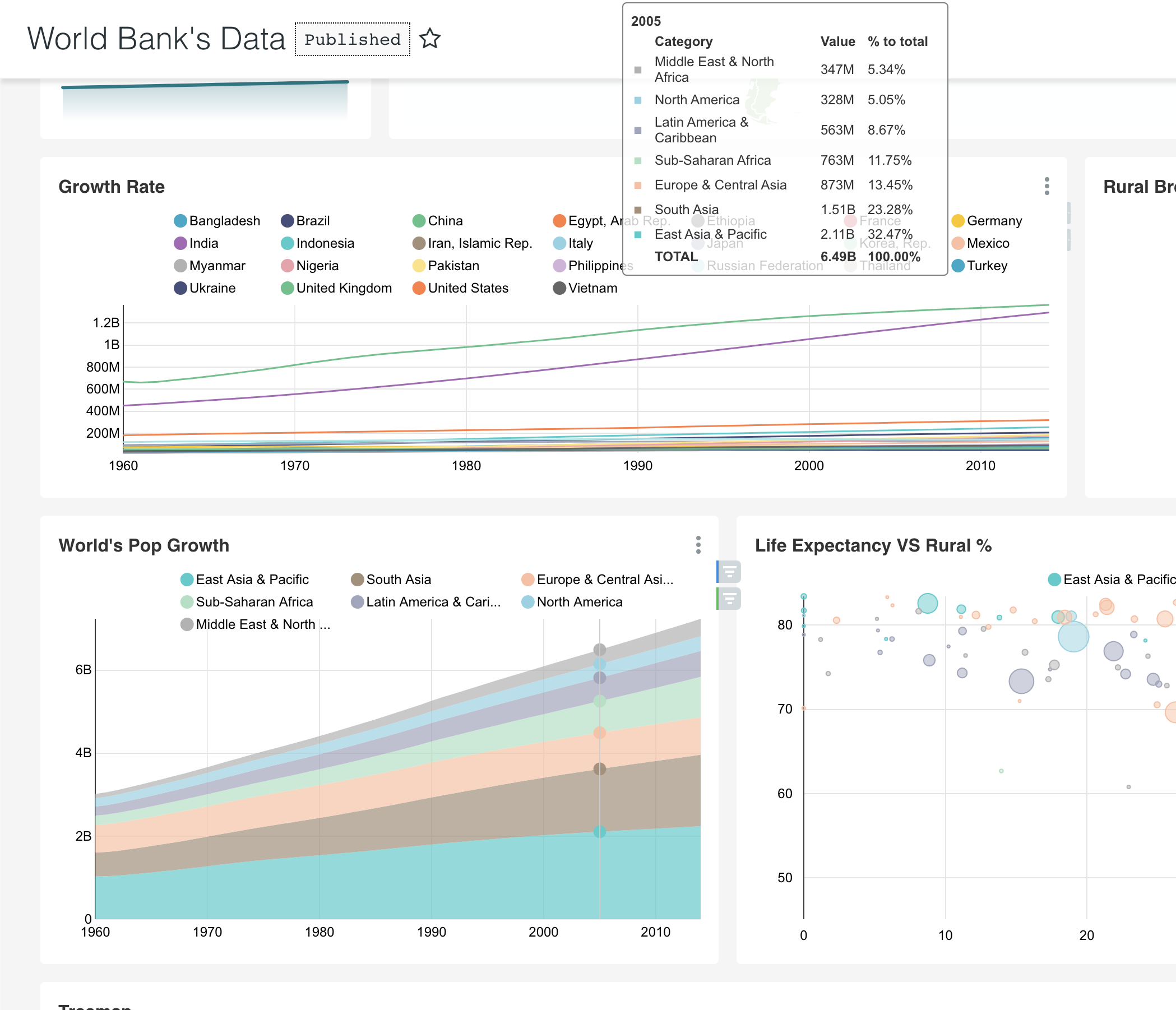1176x1010 pixels.
Task: Re-enable the Russian Federation series in Growth Rate
Action: pyautogui.click(x=699, y=265)
